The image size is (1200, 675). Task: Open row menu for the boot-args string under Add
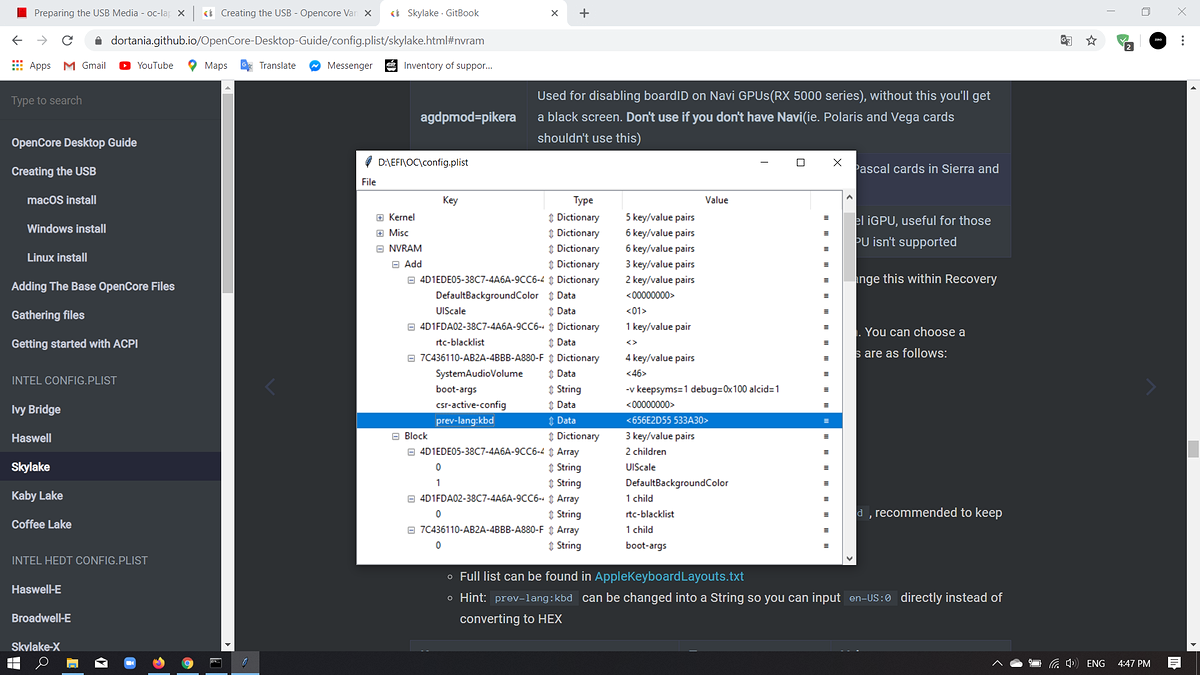tap(826, 389)
